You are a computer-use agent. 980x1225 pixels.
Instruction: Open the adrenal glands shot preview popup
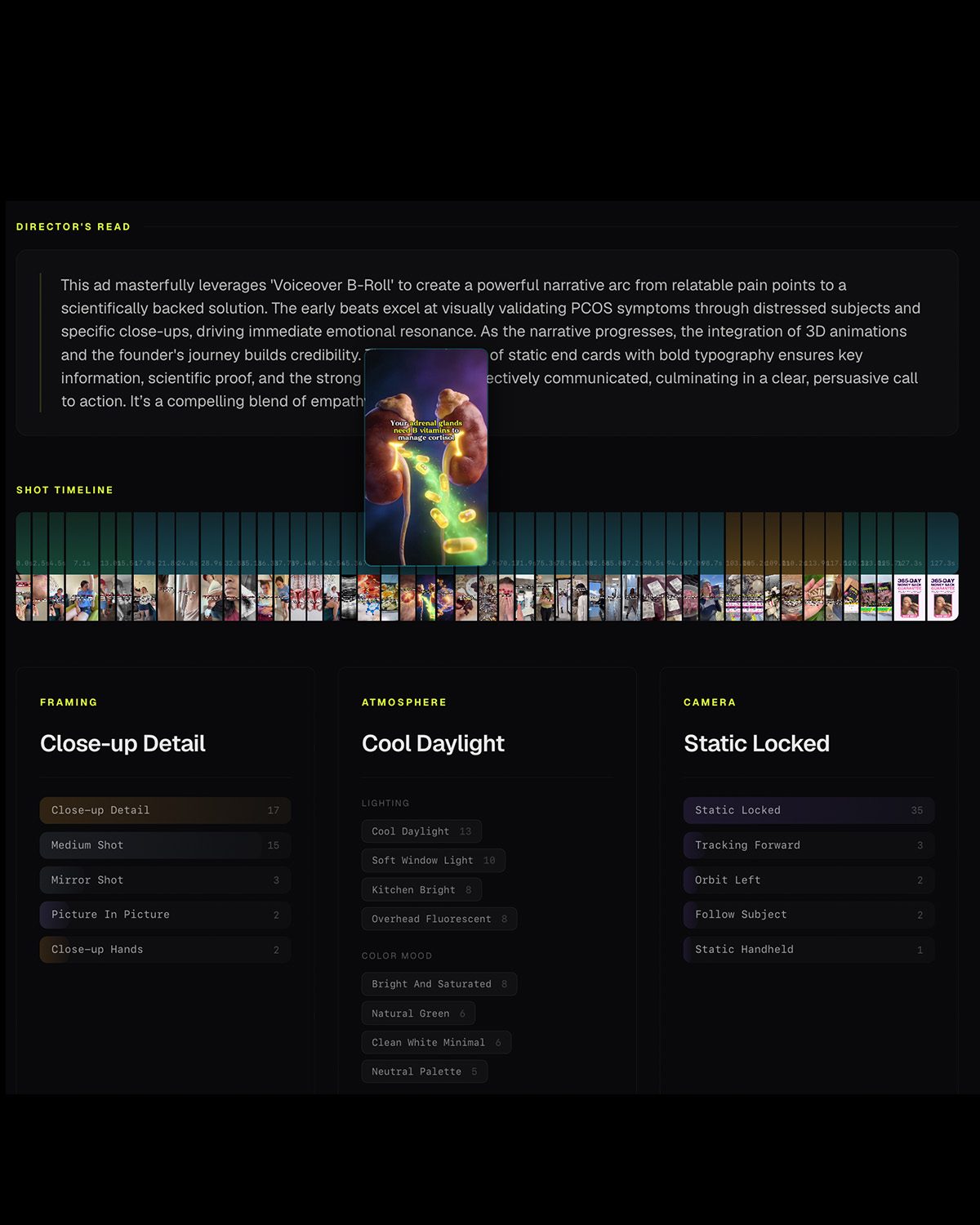pyautogui.click(x=426, y=457)
